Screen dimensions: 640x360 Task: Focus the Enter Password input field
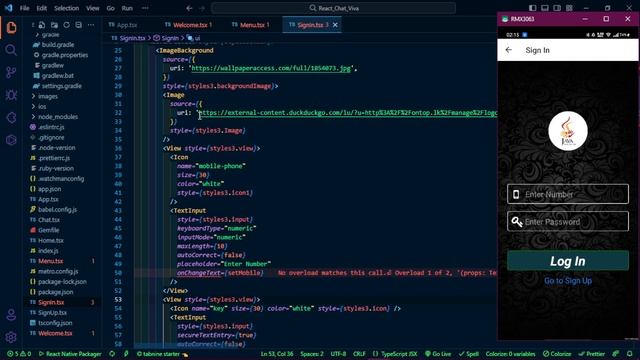tap(568, 222)
